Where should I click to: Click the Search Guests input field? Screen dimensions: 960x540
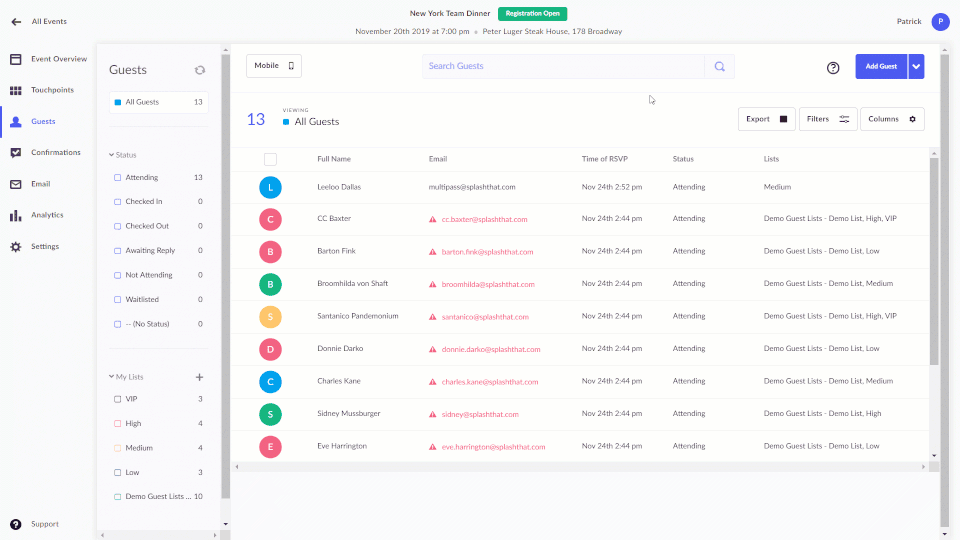coord(563,66)
